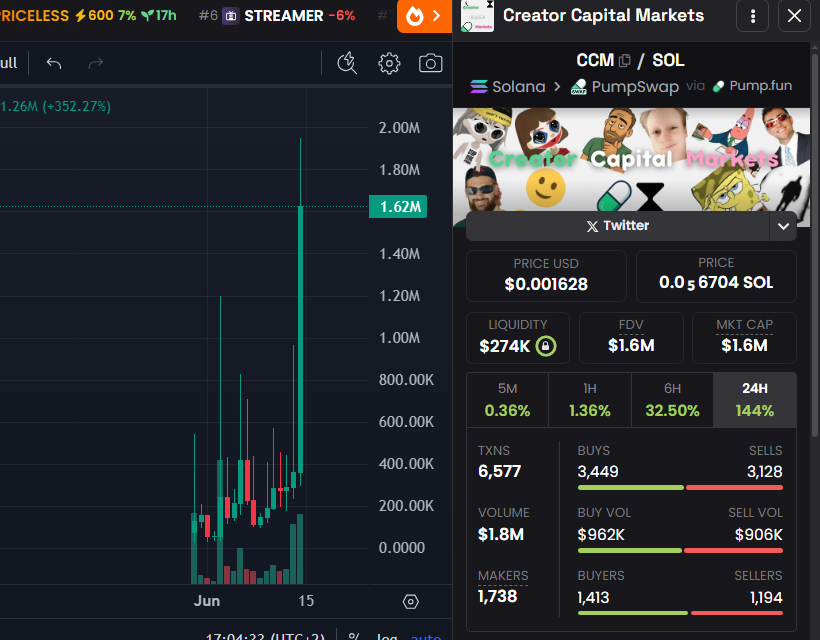Open price scale settings hexagon icon
820x640 pixels.
click(411, 602)
